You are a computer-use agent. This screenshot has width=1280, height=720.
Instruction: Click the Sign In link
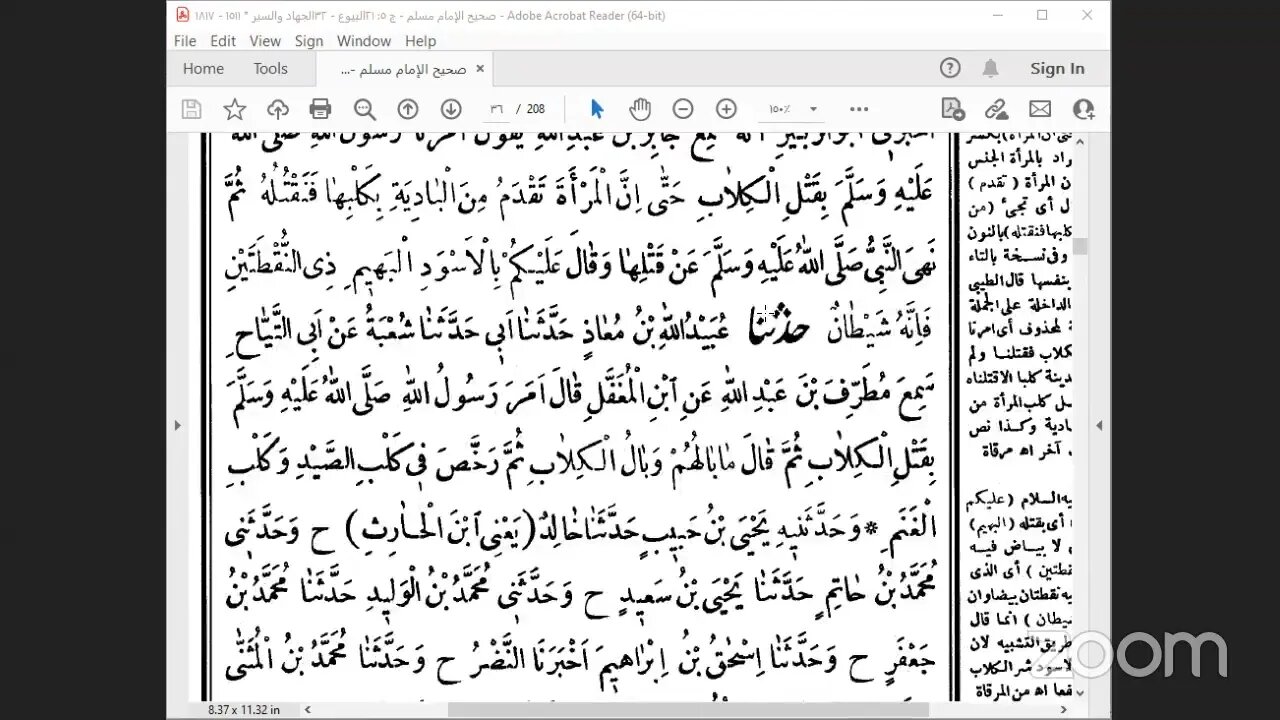pyautogui.click(x=1057, y=69)
